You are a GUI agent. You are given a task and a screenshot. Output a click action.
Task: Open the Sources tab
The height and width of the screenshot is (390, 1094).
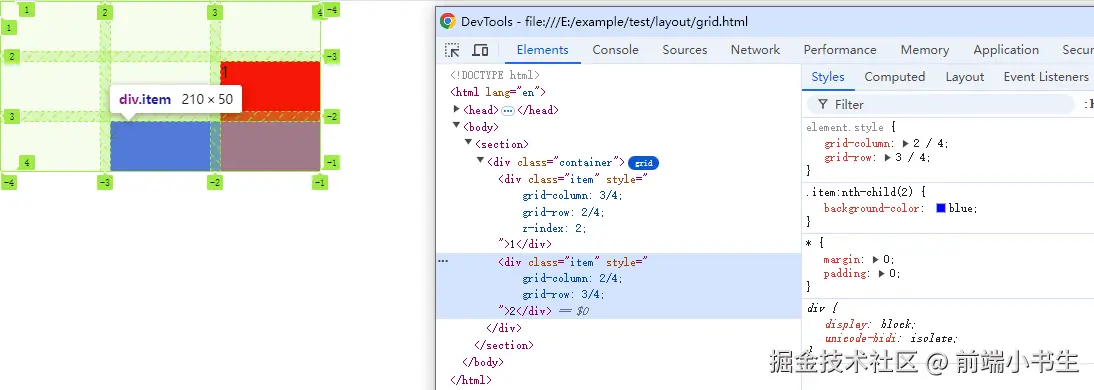pos(684,50)
